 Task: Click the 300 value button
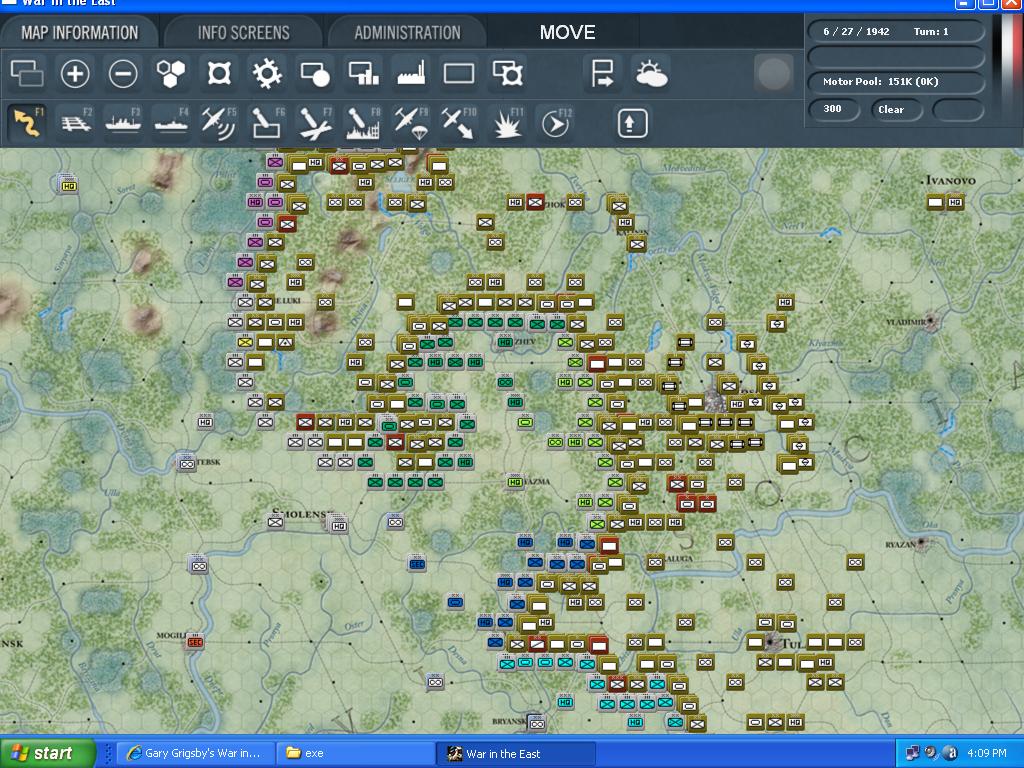[833, 109]
